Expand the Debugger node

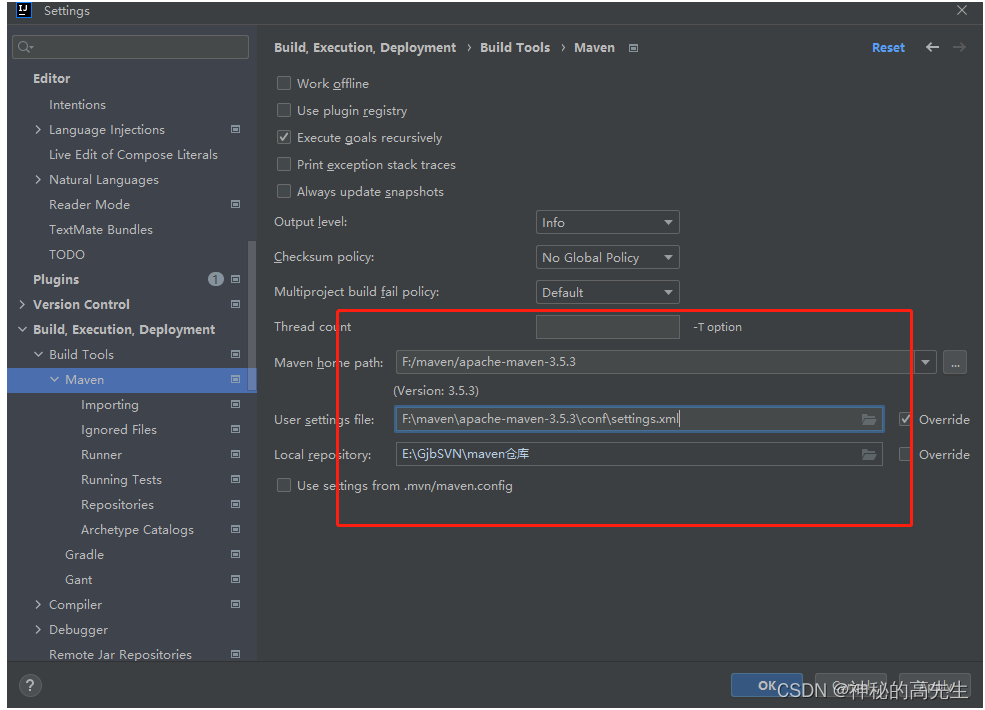tap(38, 629)
